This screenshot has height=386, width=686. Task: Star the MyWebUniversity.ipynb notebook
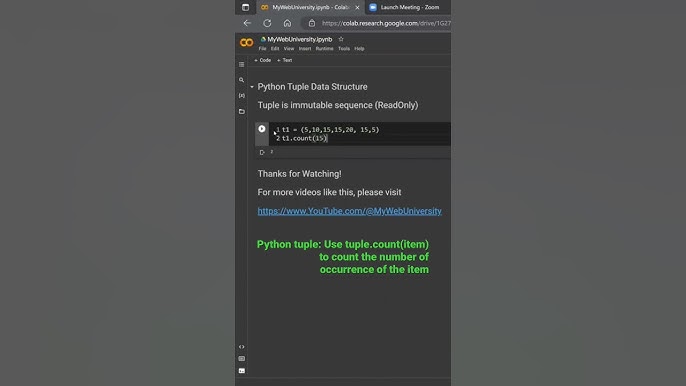coord(341,39)
